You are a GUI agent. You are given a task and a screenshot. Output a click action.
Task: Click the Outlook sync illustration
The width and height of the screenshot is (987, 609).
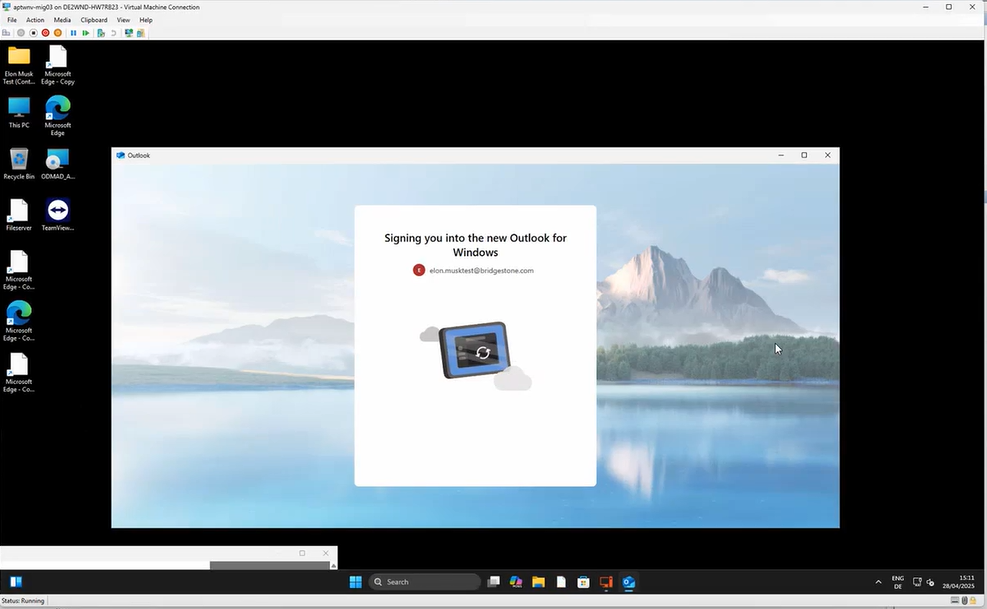[476, 355]
